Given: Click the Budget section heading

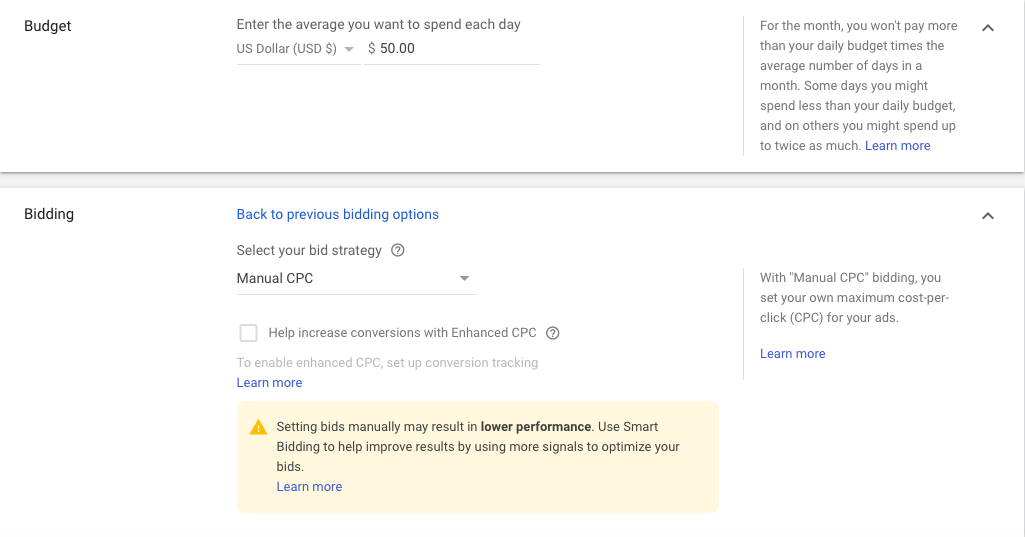Looking at the screenshot, I should point(49,25).
